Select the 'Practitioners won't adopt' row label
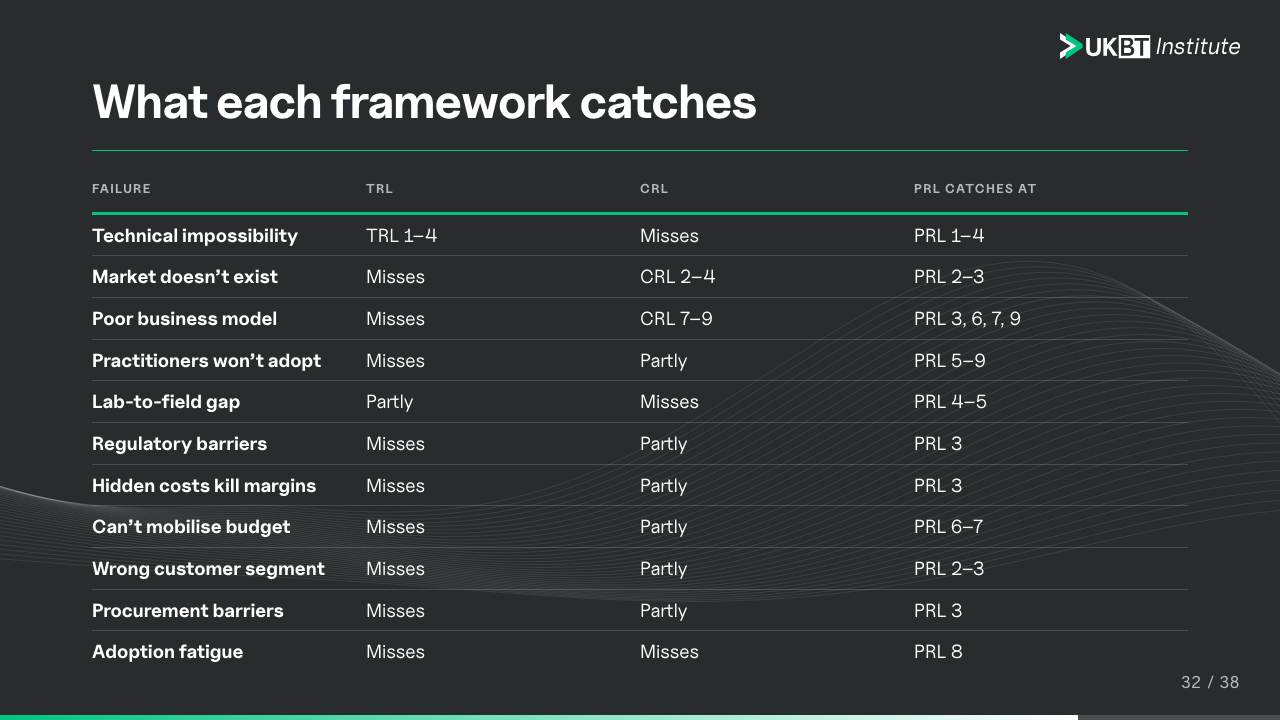Image resolution: width=1280 pixels, height=720 pixels. (x=207, y=361)
